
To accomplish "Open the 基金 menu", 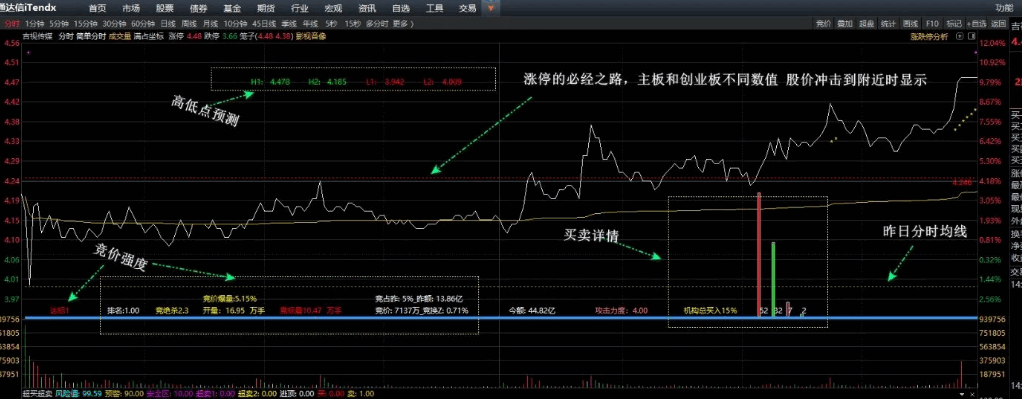I will (x=232, y=8).
